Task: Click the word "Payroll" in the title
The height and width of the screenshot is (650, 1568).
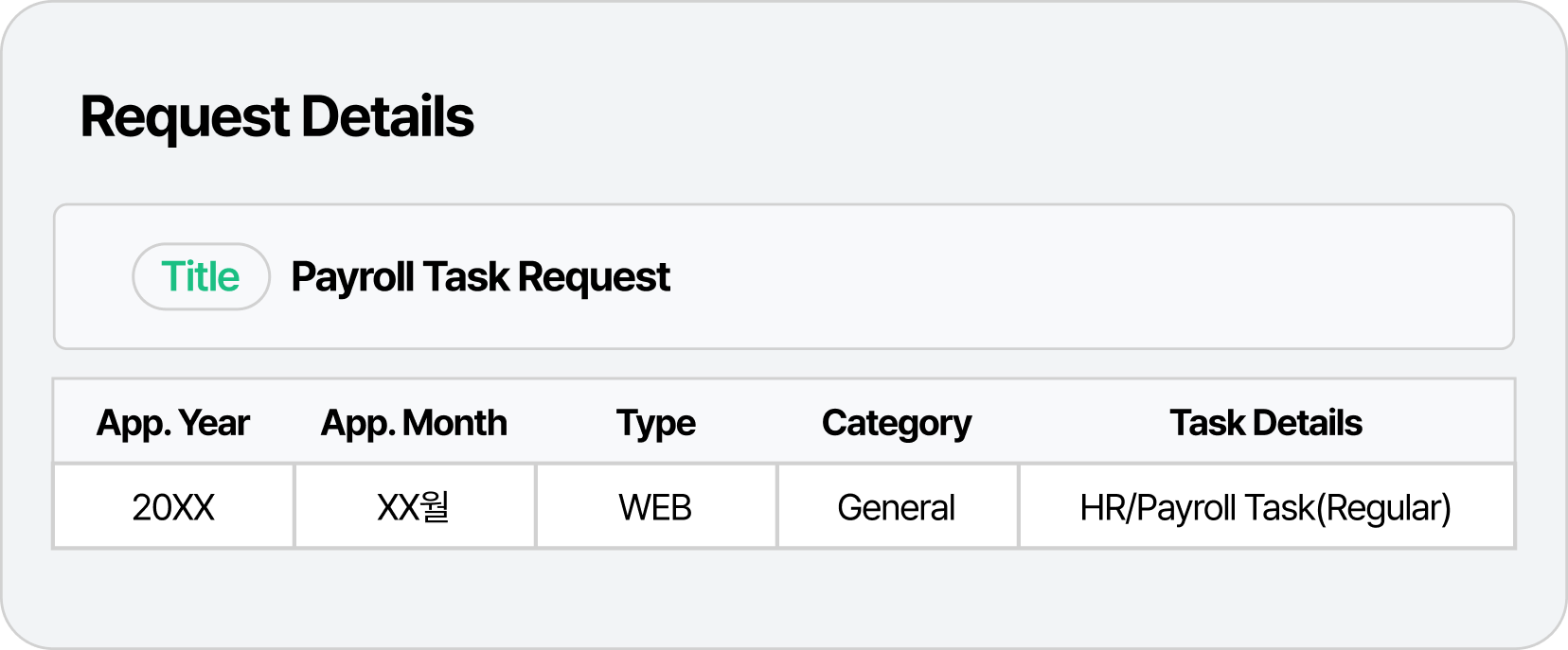Action: 352,277
